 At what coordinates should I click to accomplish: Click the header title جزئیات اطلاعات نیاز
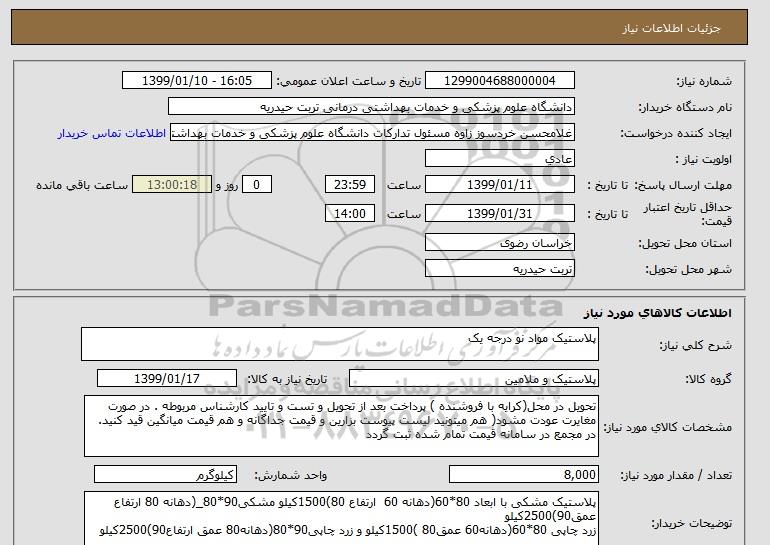tap(671, 28)
